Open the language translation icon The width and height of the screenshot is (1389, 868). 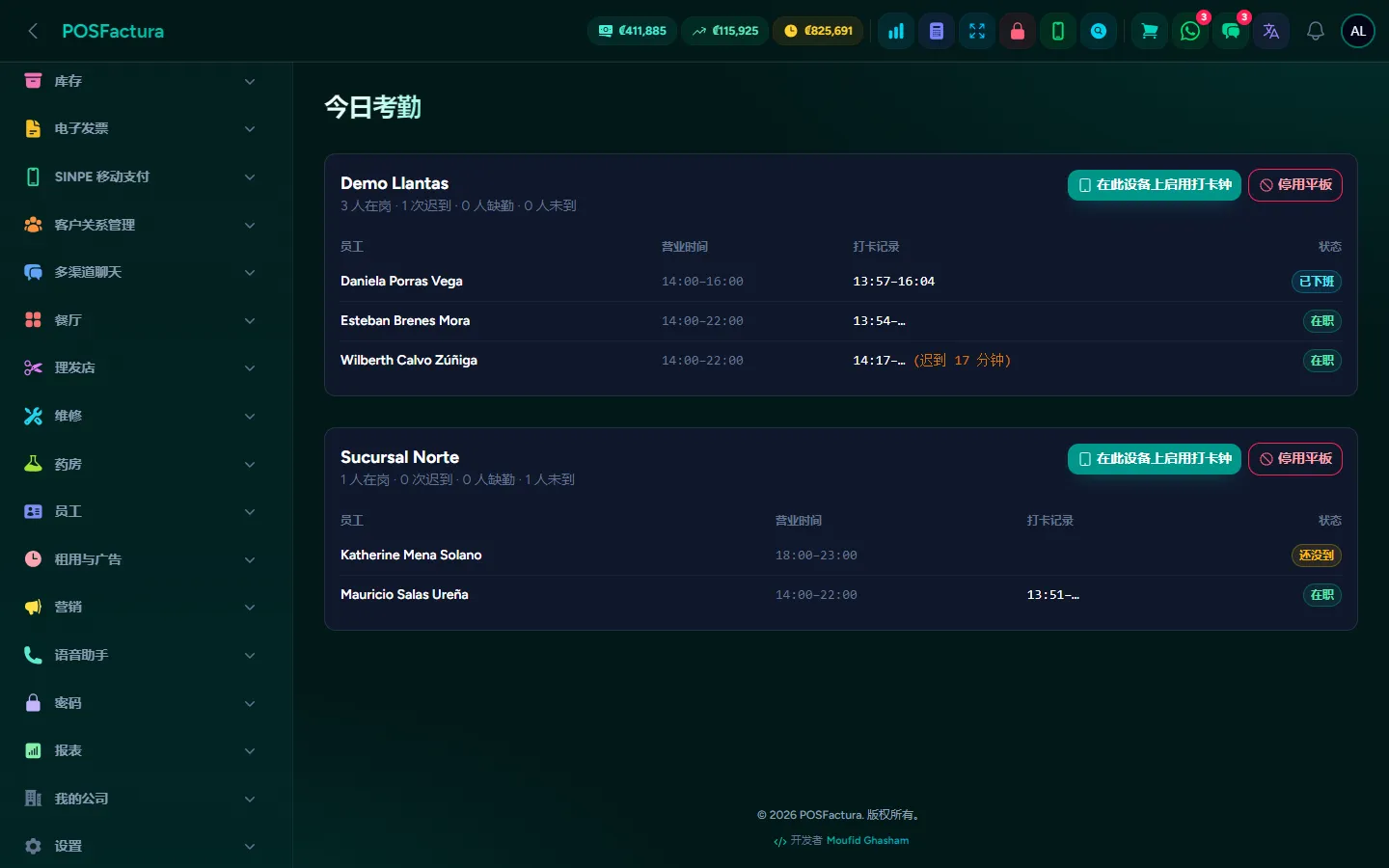(x=1271, y=31)
